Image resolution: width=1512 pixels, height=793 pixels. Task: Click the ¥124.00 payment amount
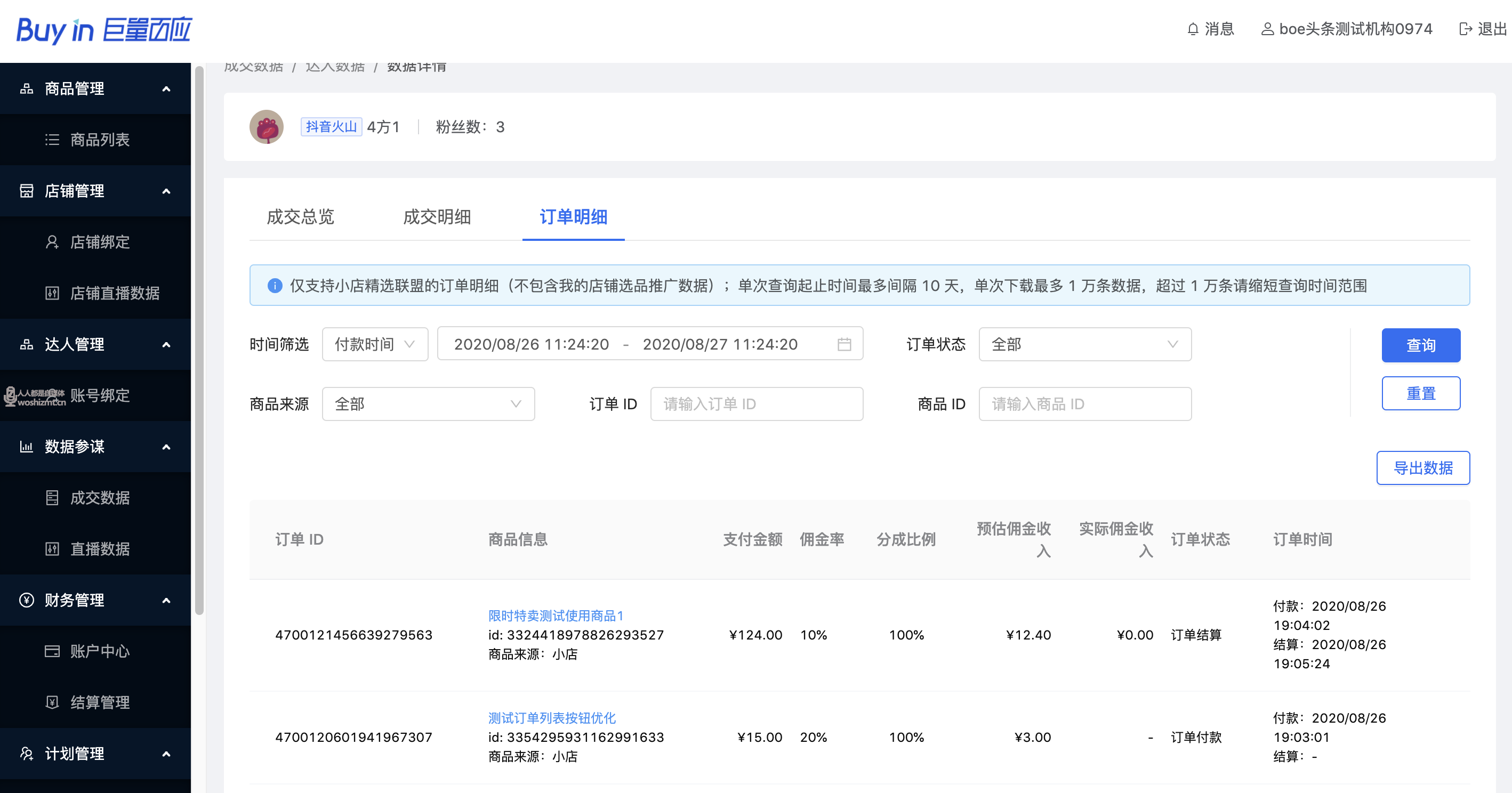(x=755, y=635)
